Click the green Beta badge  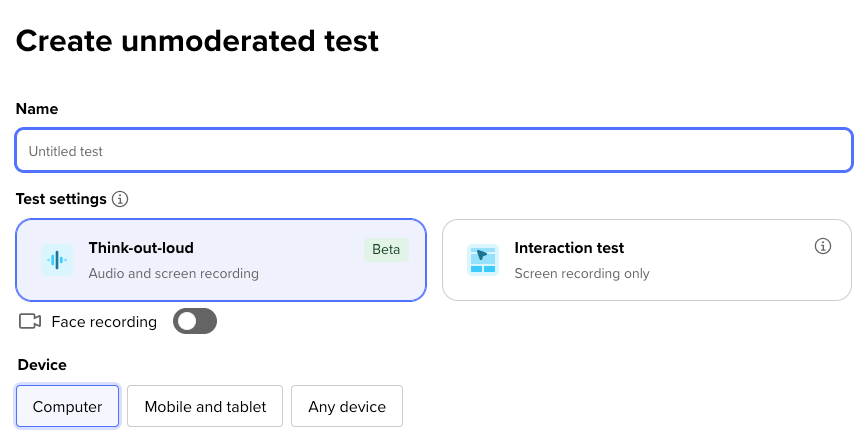(x=386, y=249)
